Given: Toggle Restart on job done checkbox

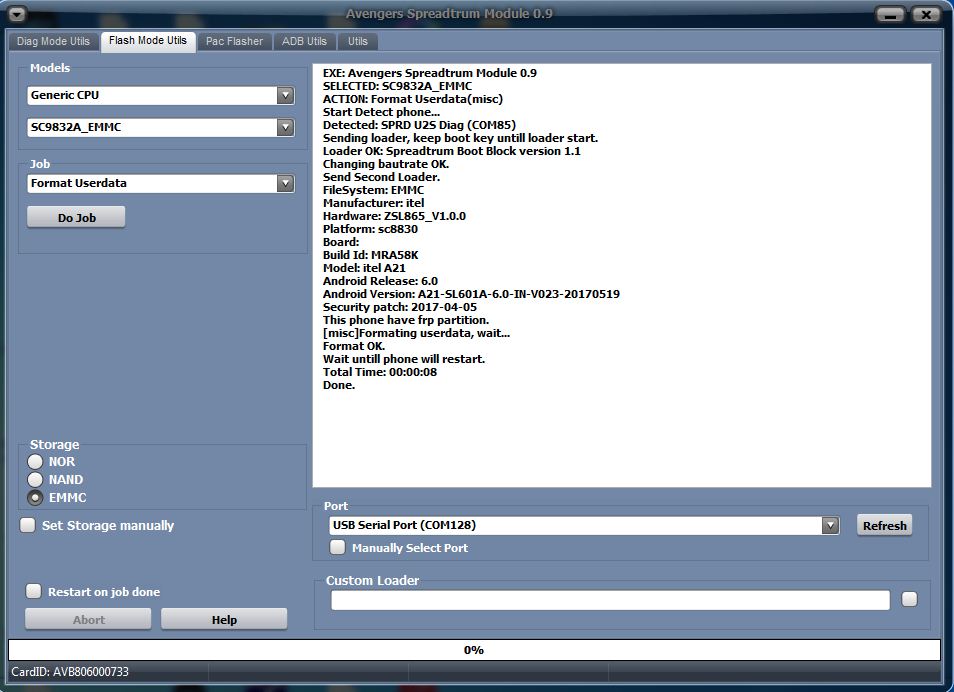Looking at the screenshot, I should coord(33,591).
